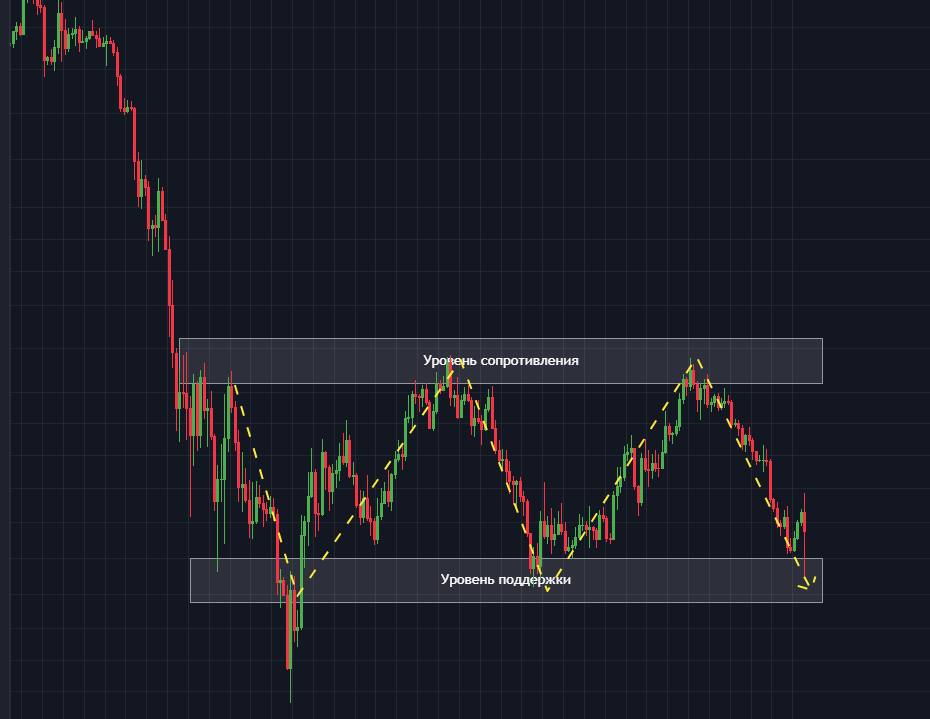The width and height of the screenshot is (930, 719).
Task: Click the narrow left sidebar strip
Action: pyautogui.click(x=4, y=360)
